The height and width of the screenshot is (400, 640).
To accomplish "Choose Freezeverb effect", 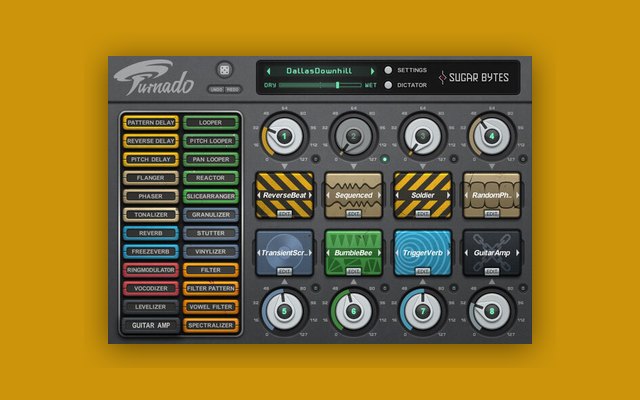I will 151,251.
